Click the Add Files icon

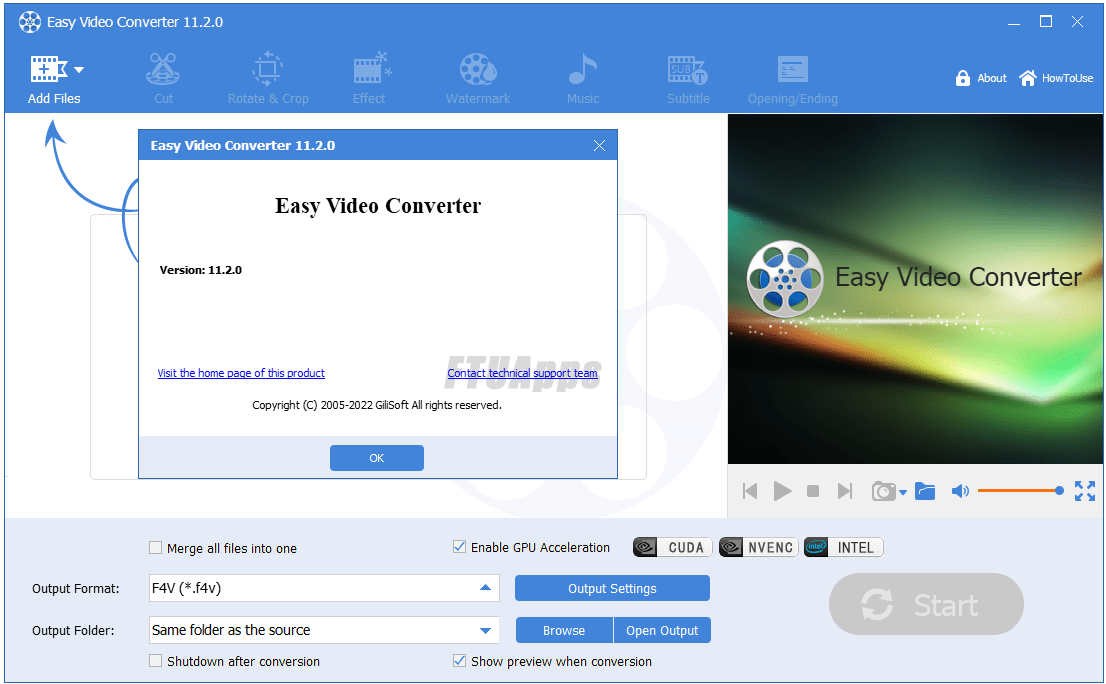click(x=49, y=69)
